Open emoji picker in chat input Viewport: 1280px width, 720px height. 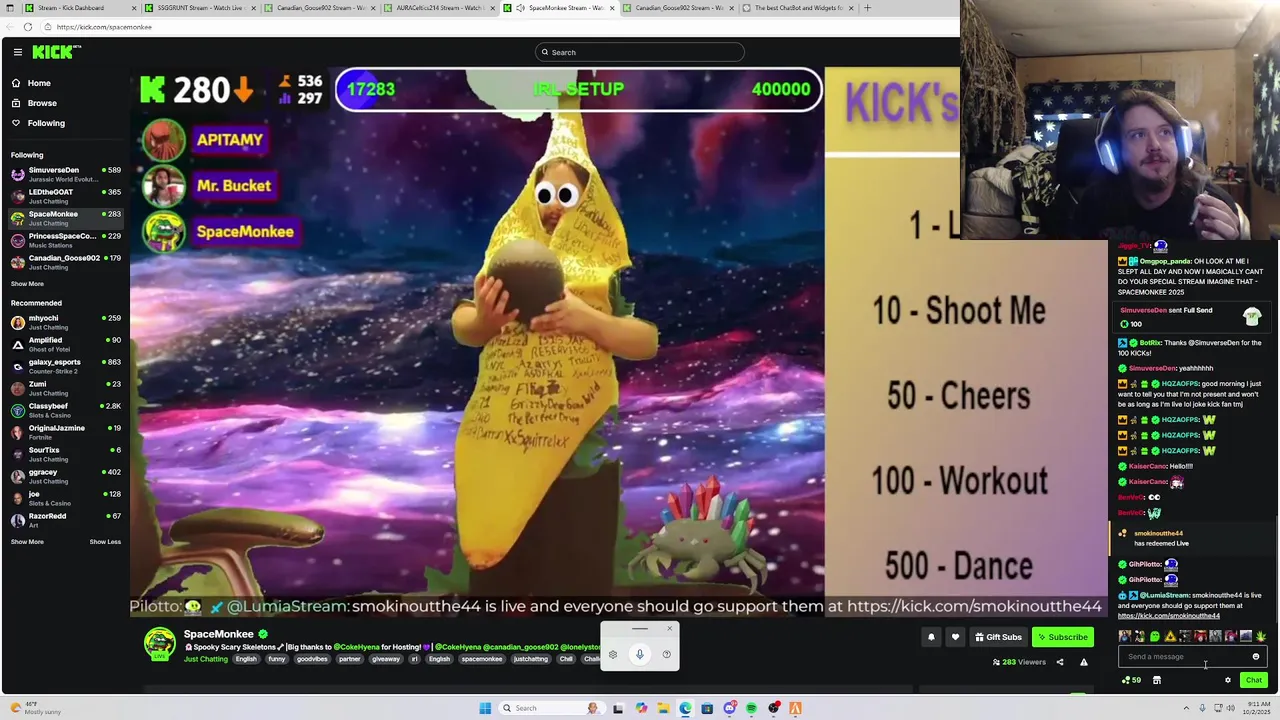point(1256,657)
